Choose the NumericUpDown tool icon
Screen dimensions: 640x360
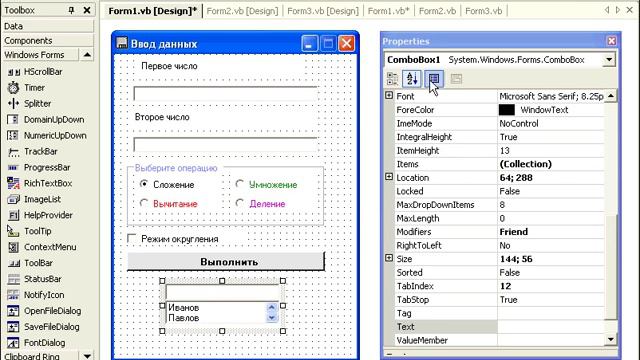(x=13, y=136)
